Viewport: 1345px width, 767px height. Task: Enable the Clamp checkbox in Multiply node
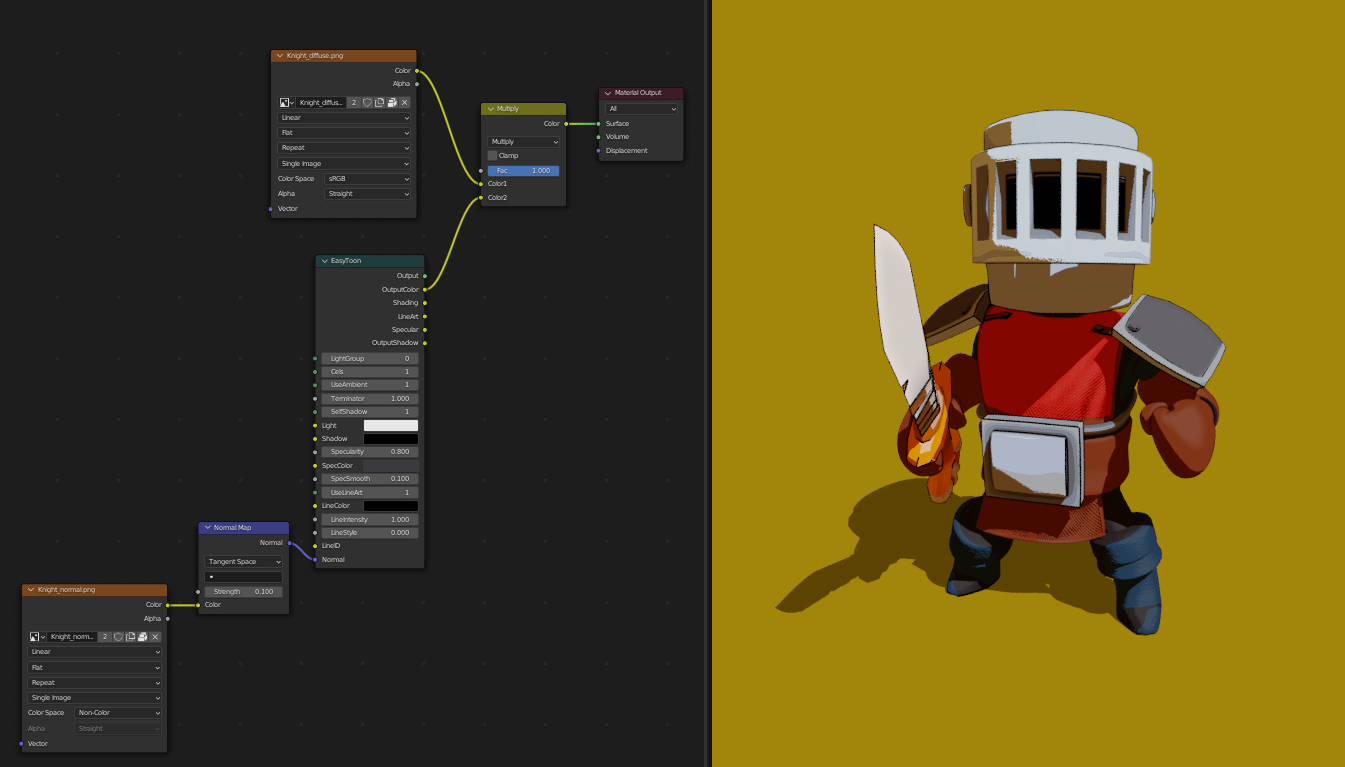[x=492, y=156]
